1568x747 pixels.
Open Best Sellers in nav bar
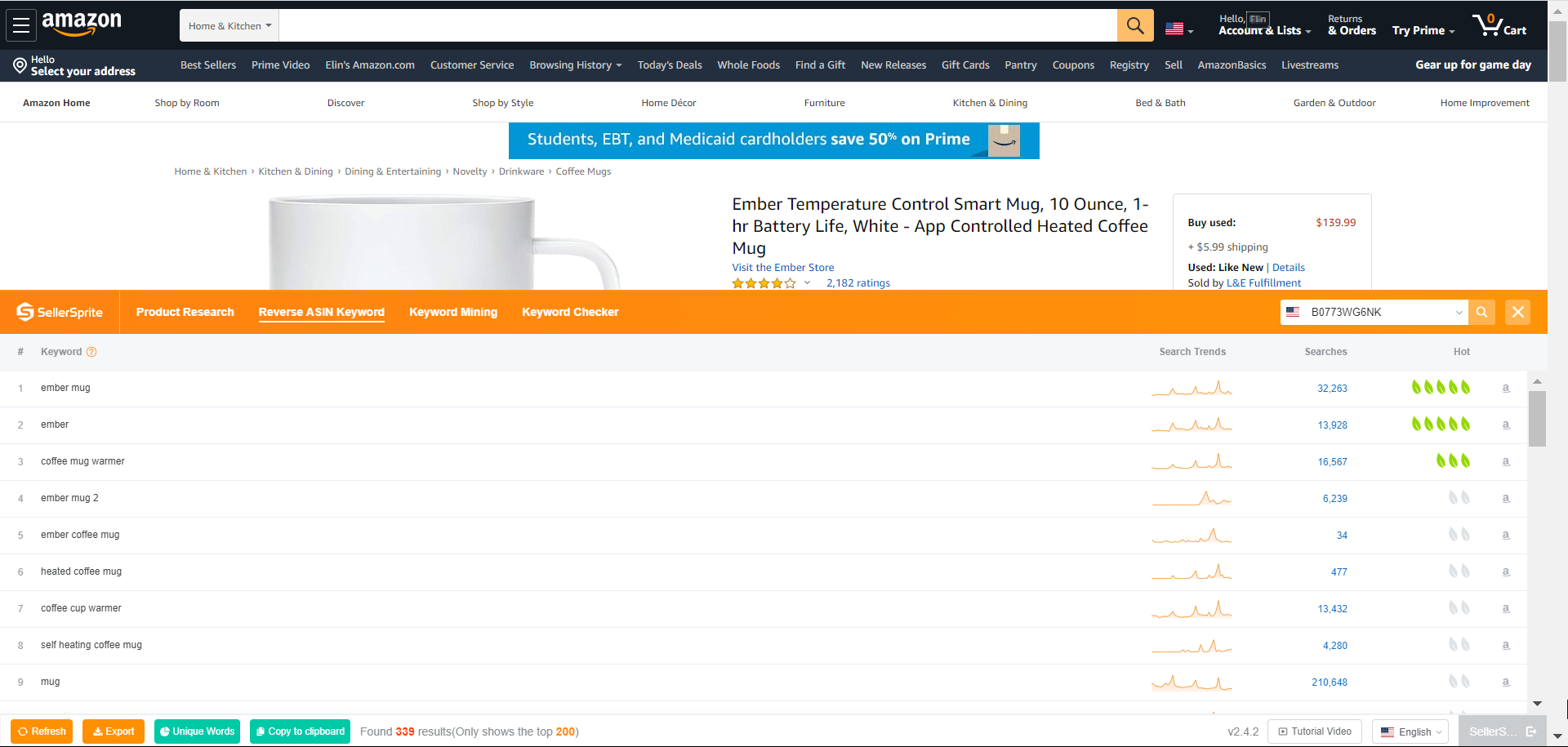(208, 65)
